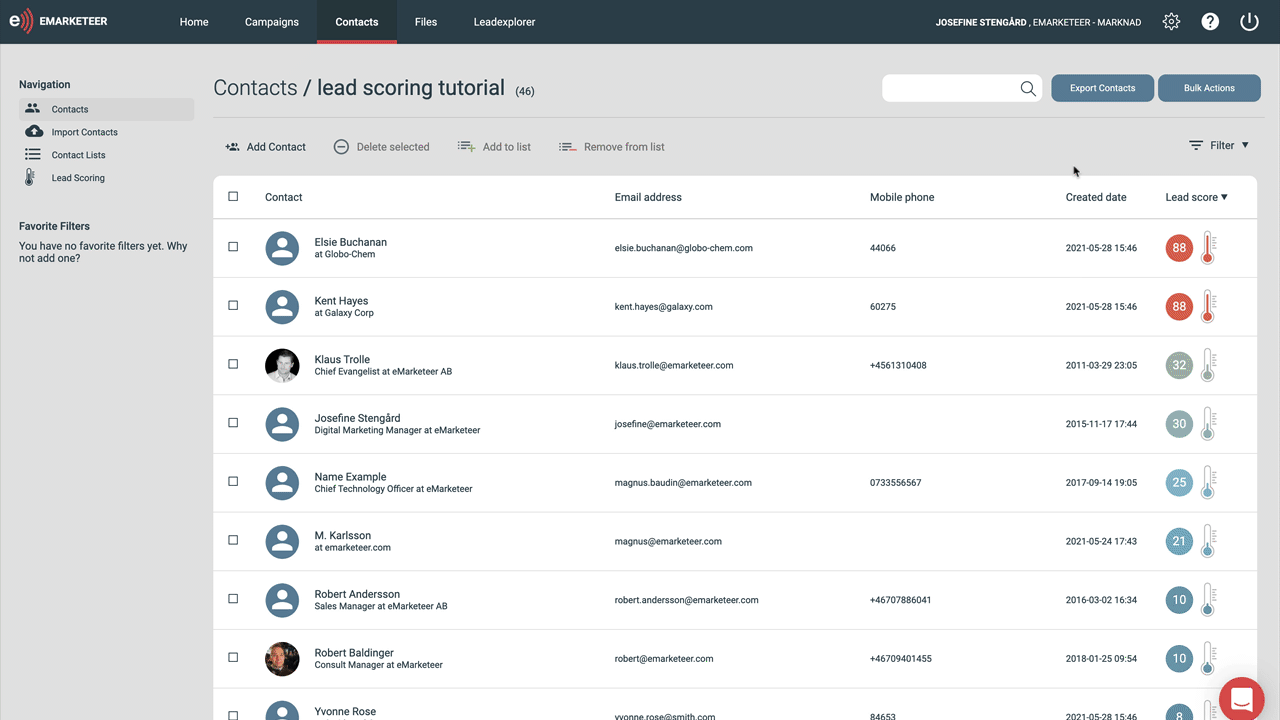Select the Robert Baldinger row checkbox

coord(233,658)
